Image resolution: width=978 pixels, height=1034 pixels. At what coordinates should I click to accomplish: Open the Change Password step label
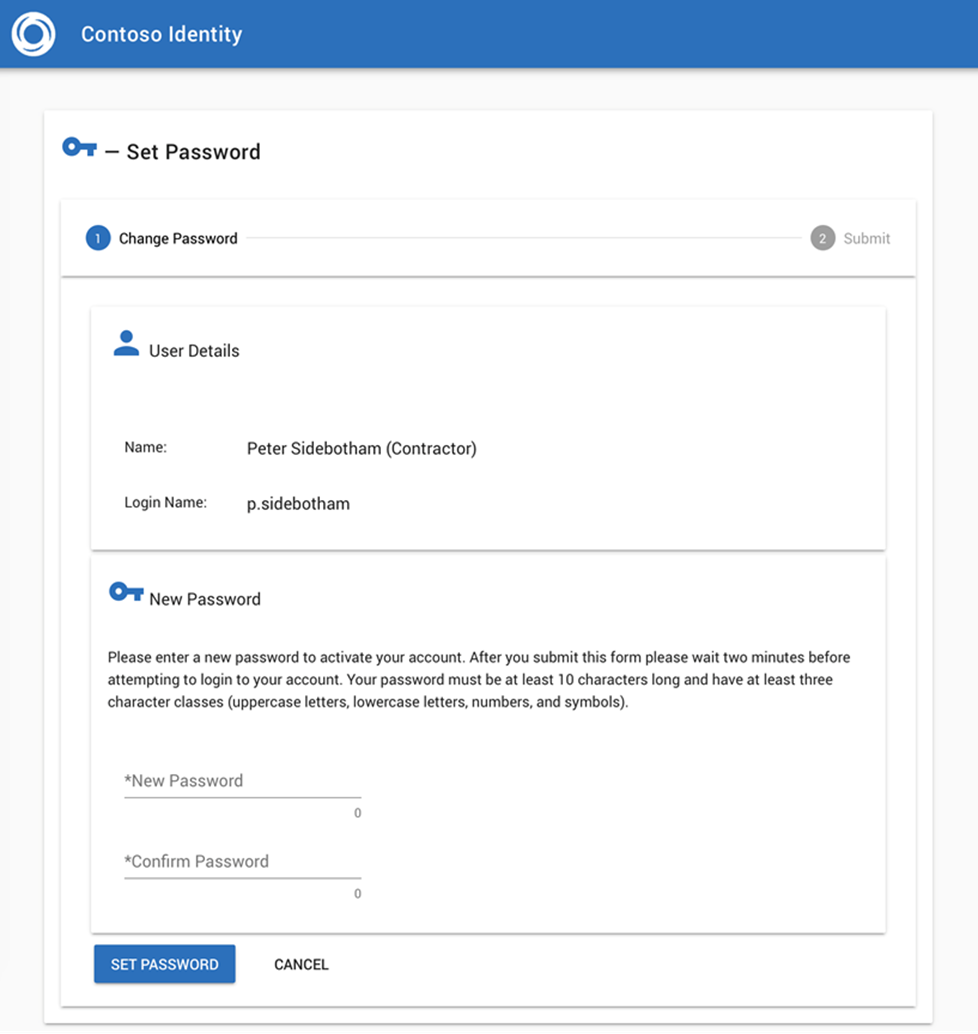pos(178,239)
